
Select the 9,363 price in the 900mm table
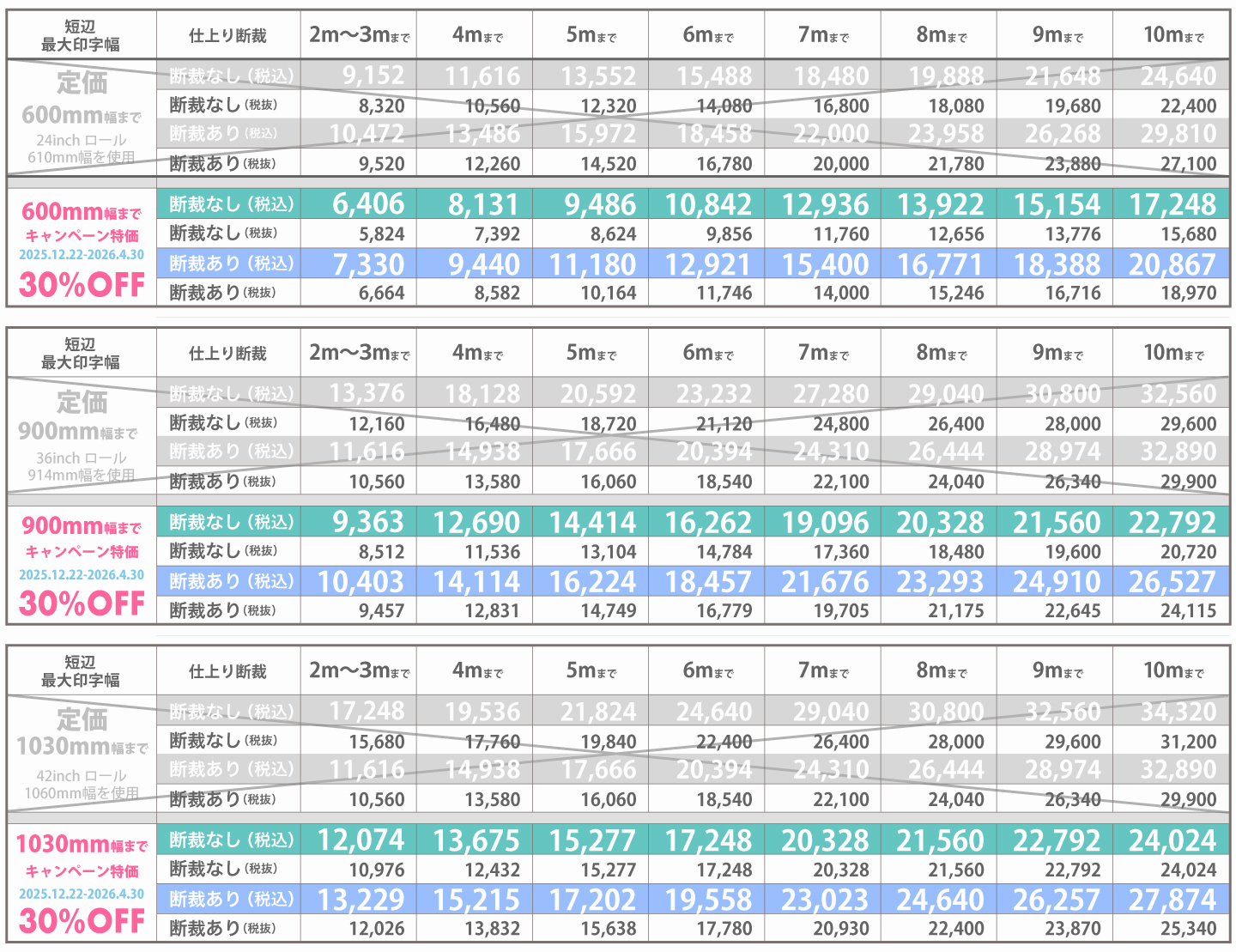[367, 522]
